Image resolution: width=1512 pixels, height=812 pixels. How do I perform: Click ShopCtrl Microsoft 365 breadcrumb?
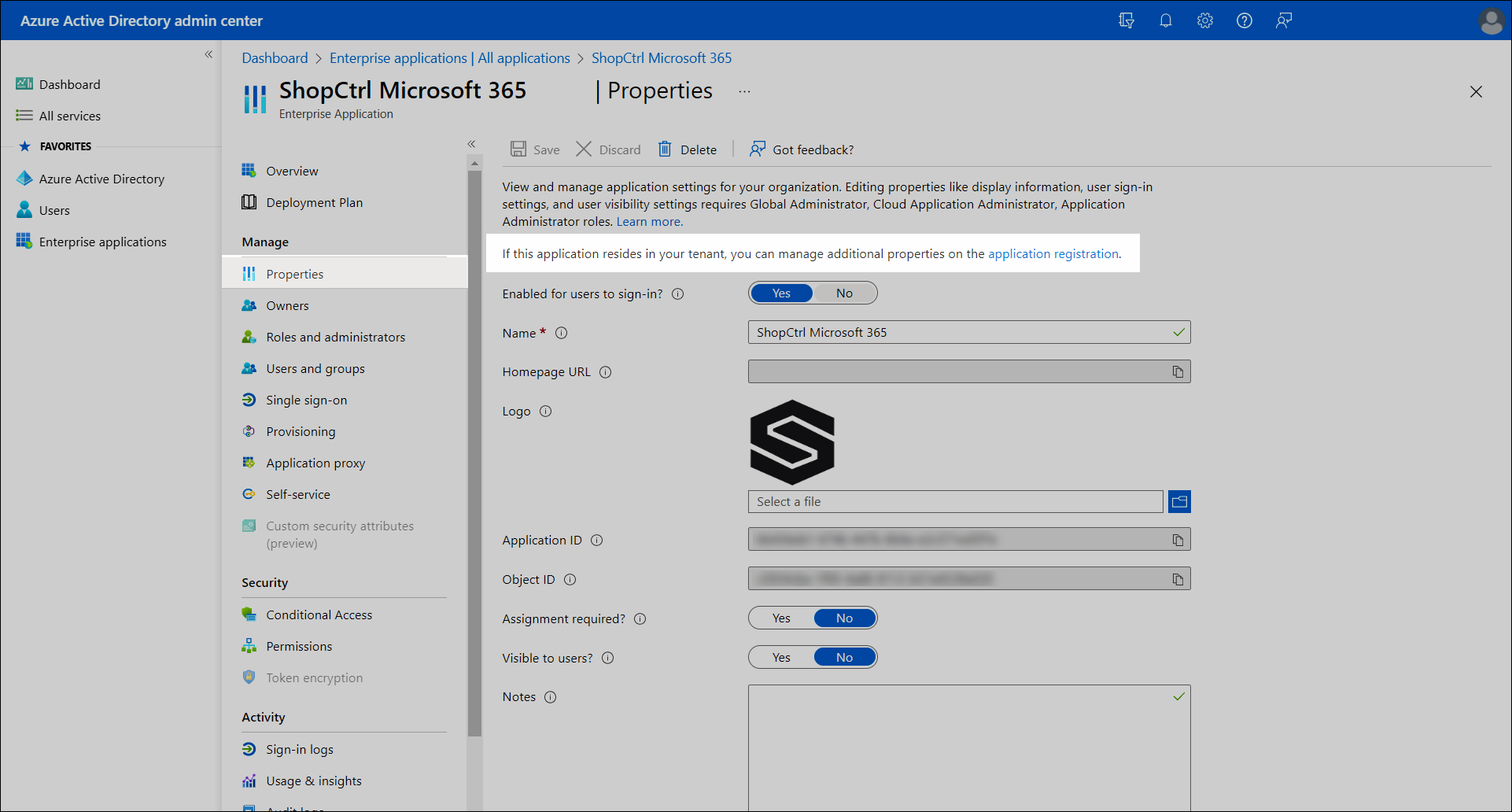662,58
